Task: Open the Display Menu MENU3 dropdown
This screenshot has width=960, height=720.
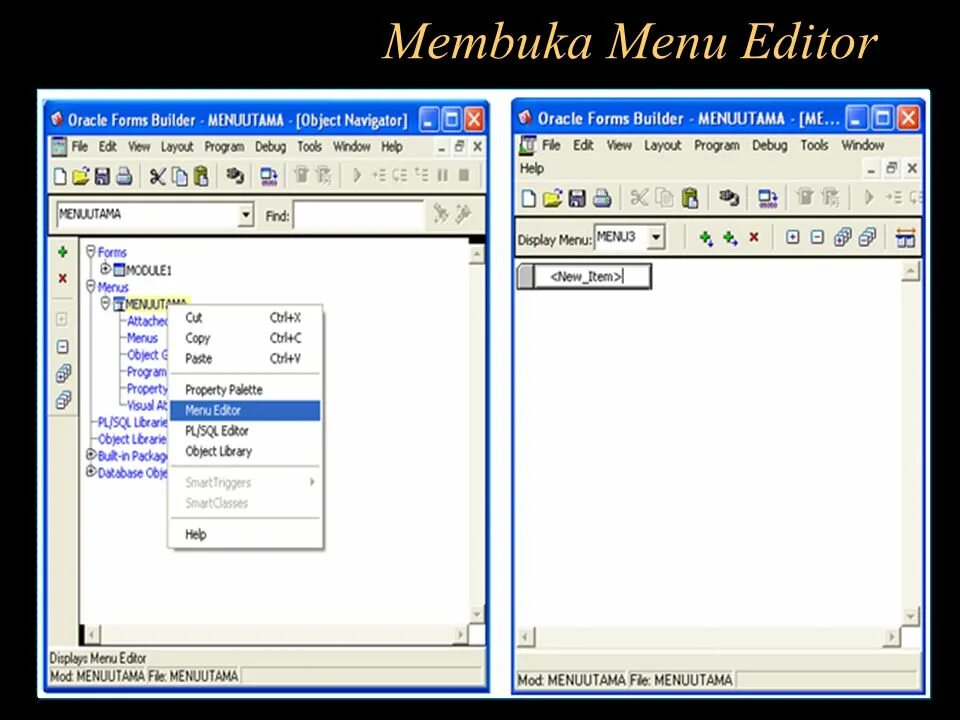Action: point(656,237)
